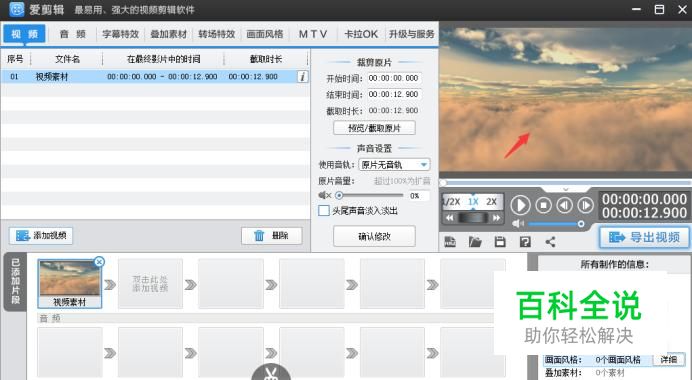Screen dimensions: 692x380
Task: Click the playback speed jog wheel
Action: [473, 218]
